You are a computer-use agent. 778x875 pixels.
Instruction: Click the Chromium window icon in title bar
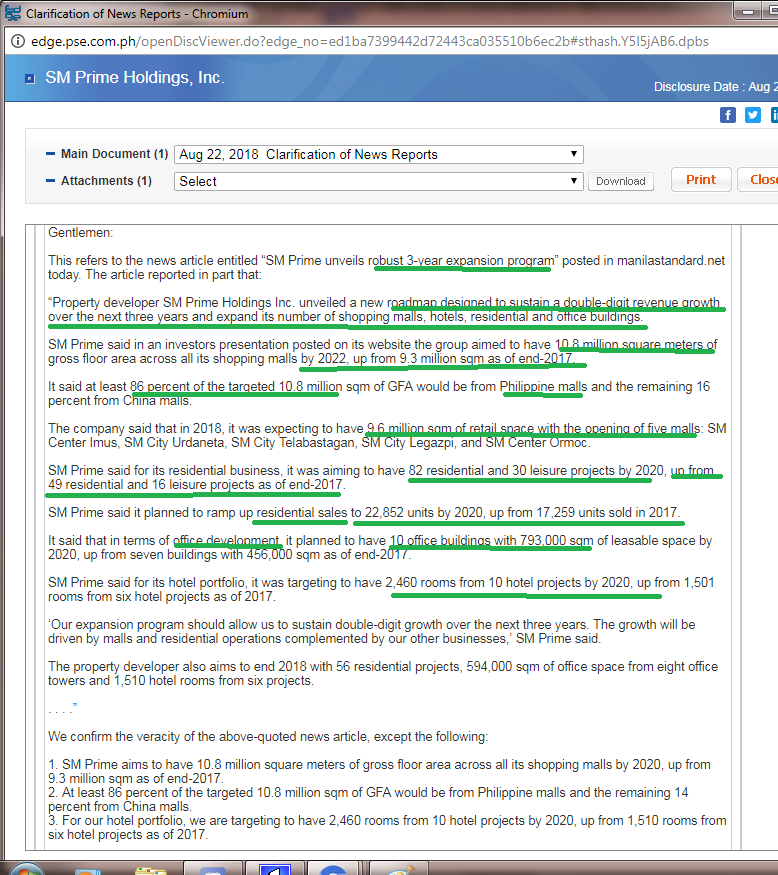tap(13, 13)
